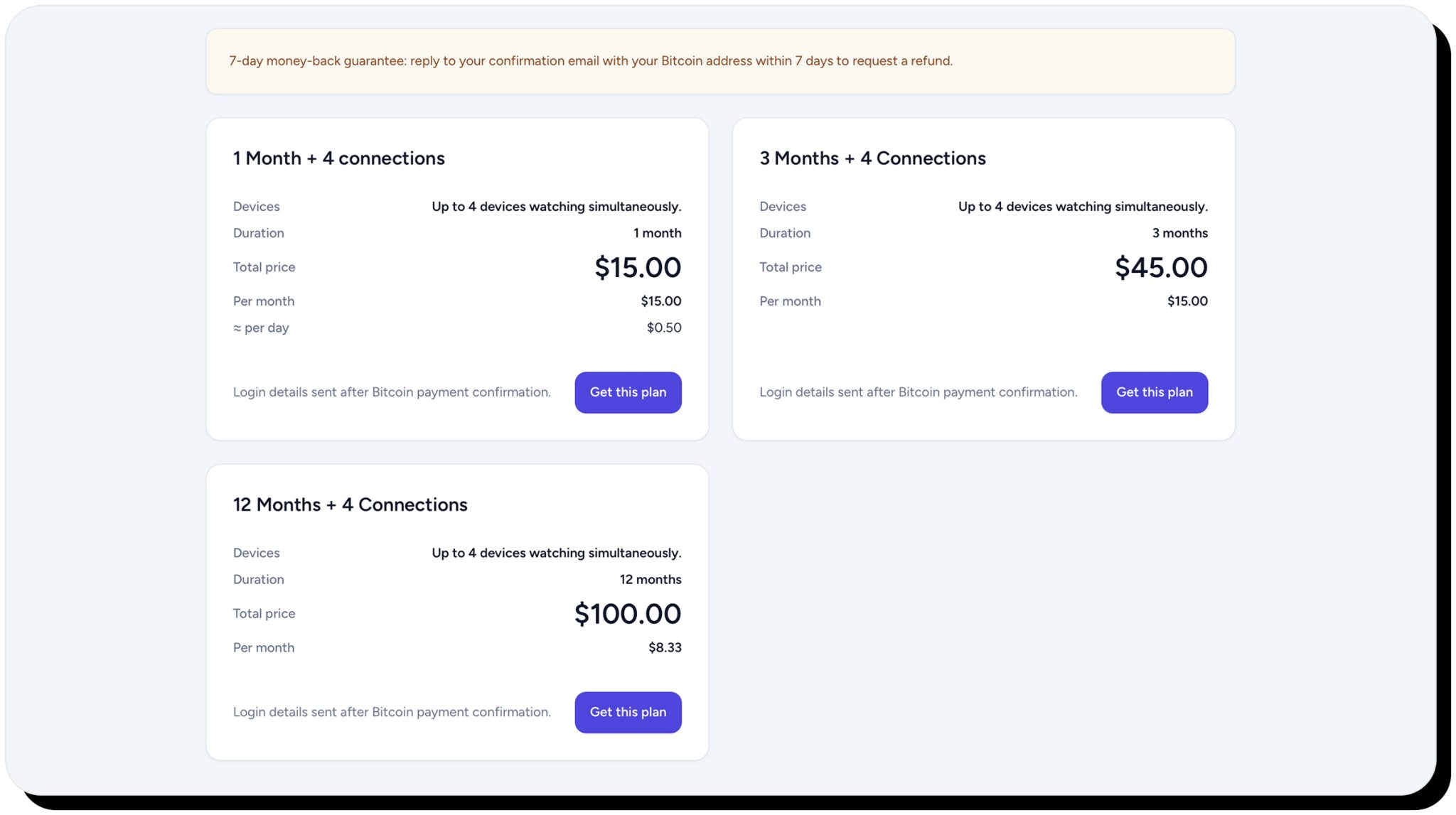Click the $0.50 per day value
1456x815 pixels.
(x=664, y=328)
